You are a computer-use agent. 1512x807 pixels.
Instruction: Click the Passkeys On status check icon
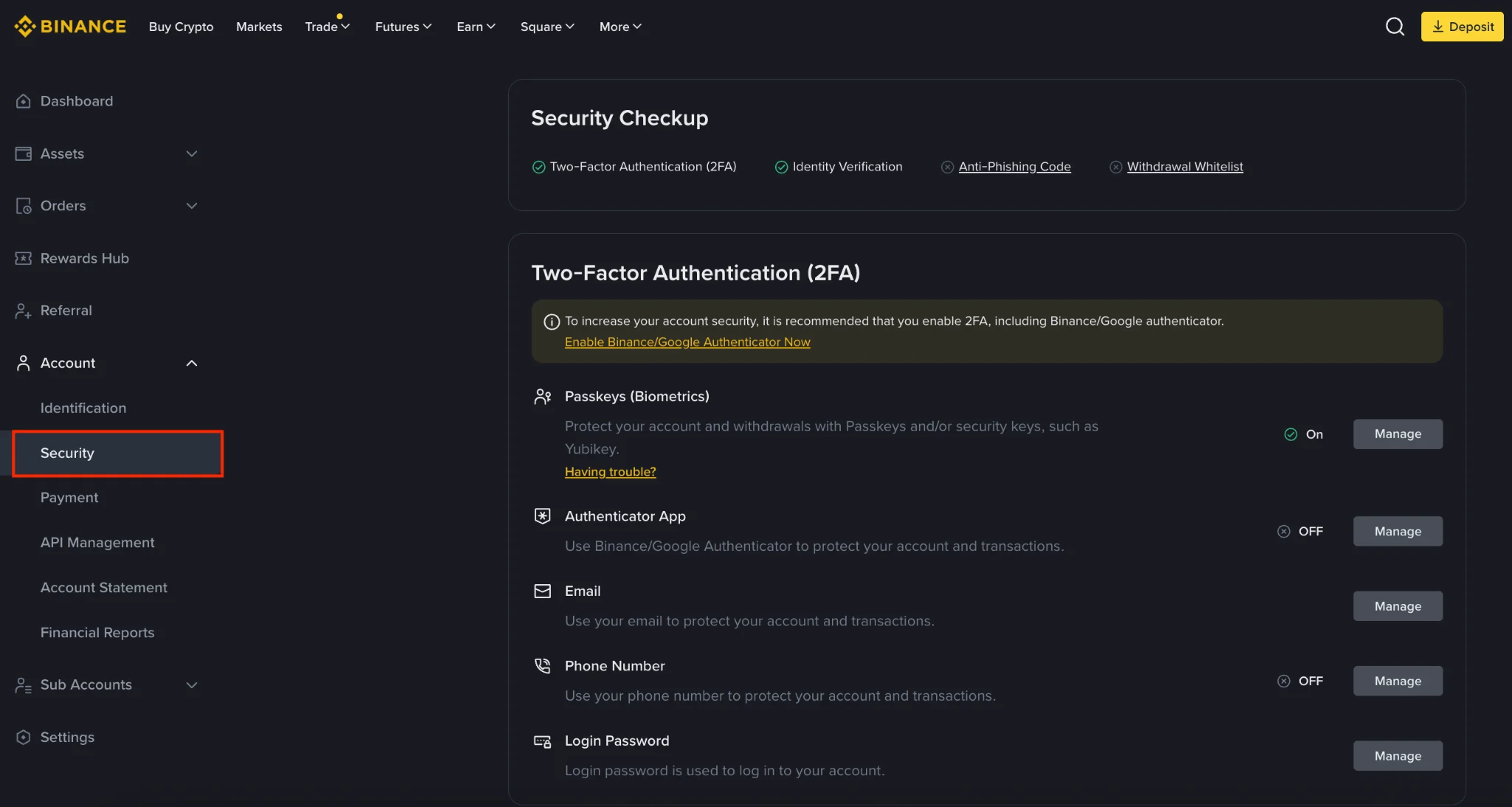point(1291,434)
